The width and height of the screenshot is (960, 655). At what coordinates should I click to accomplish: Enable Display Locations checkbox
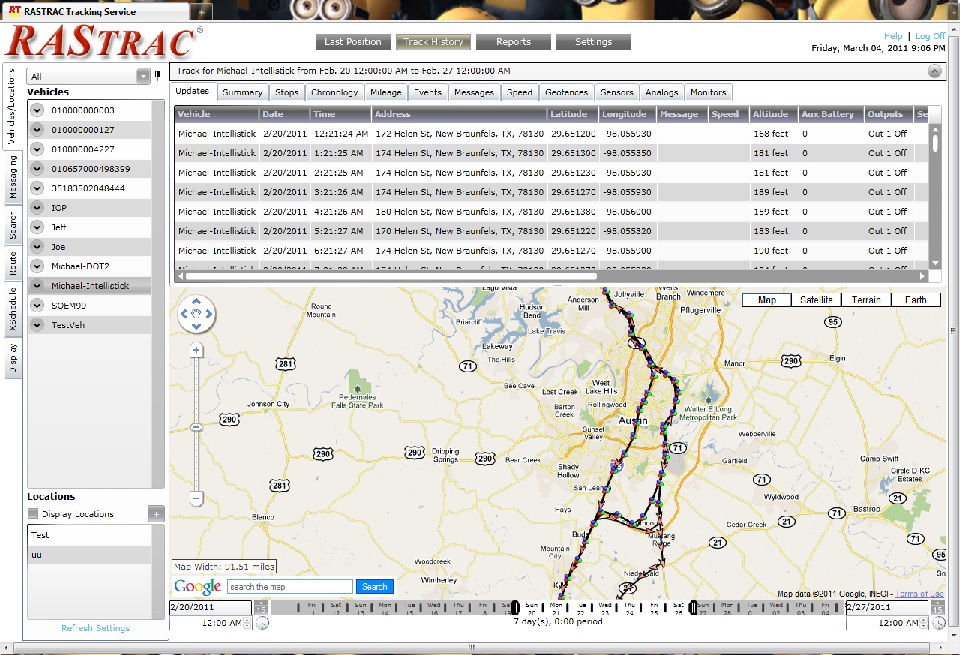pos(33,514)
